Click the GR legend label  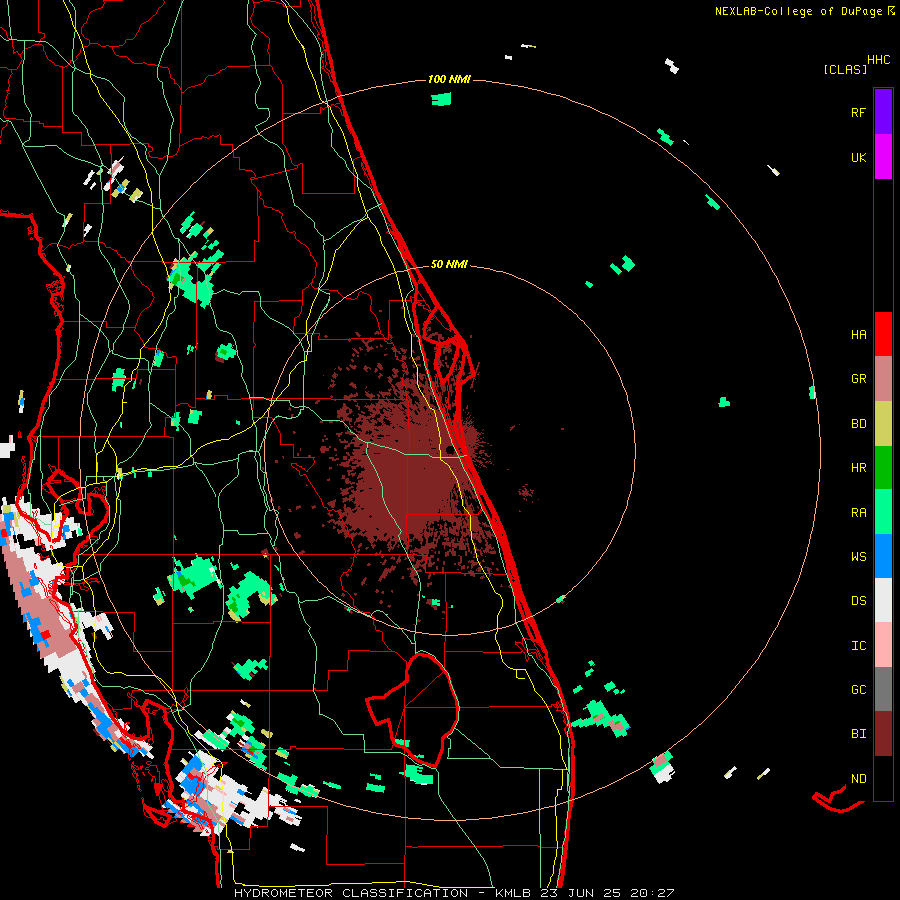click(x=858, y=379)
